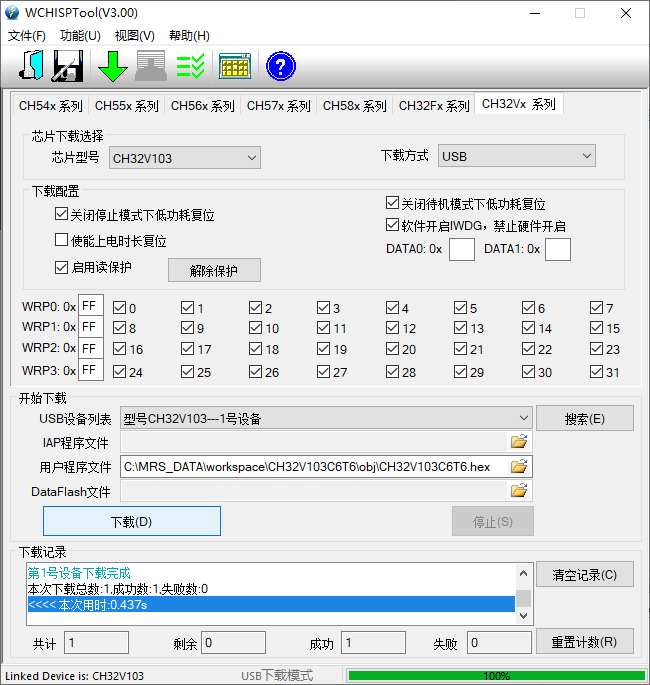650x685 pixels.
Task: Click the open file door icon in toolbar
Action: click(31, 66)
